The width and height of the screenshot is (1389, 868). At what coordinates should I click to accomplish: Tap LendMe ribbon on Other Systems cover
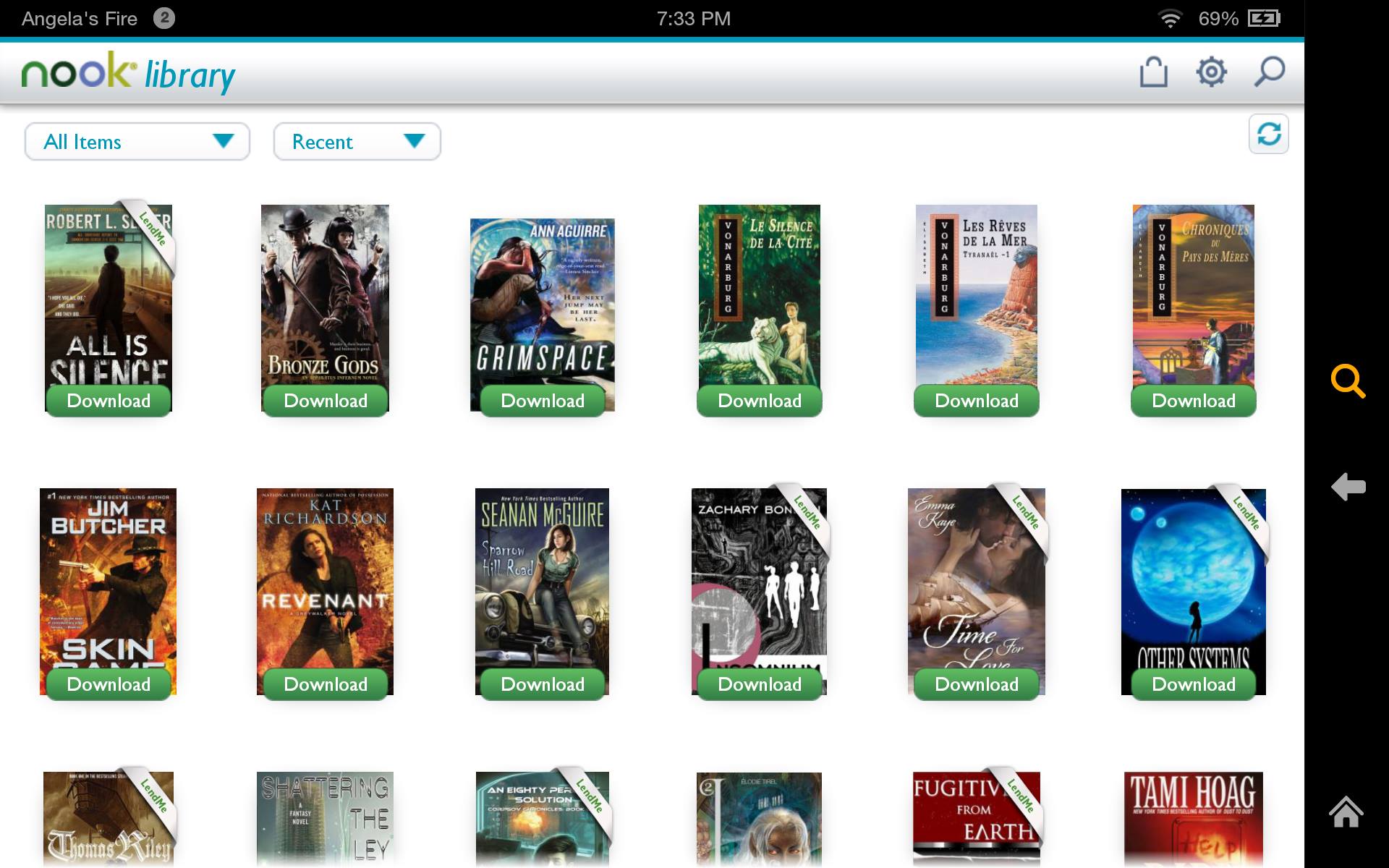[1246, 514]
